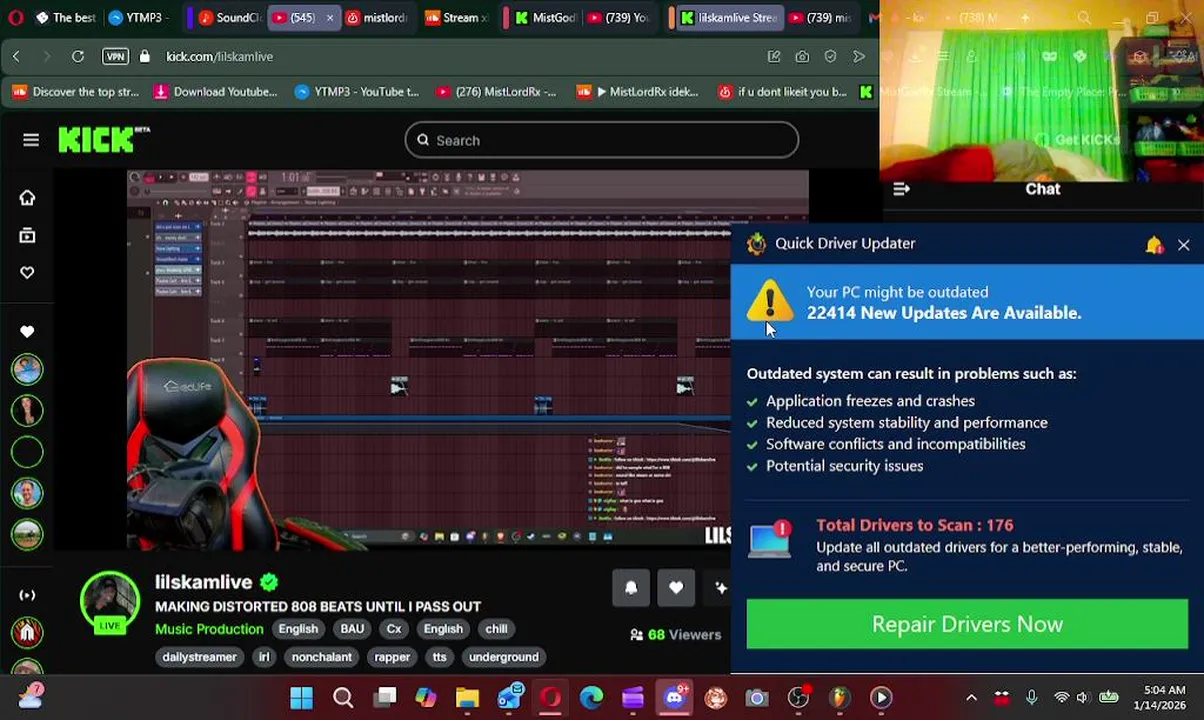The image size is (1204, 720).
Task: Select the Cx tag
Action: pyautogui.click(x=394, y=629)
